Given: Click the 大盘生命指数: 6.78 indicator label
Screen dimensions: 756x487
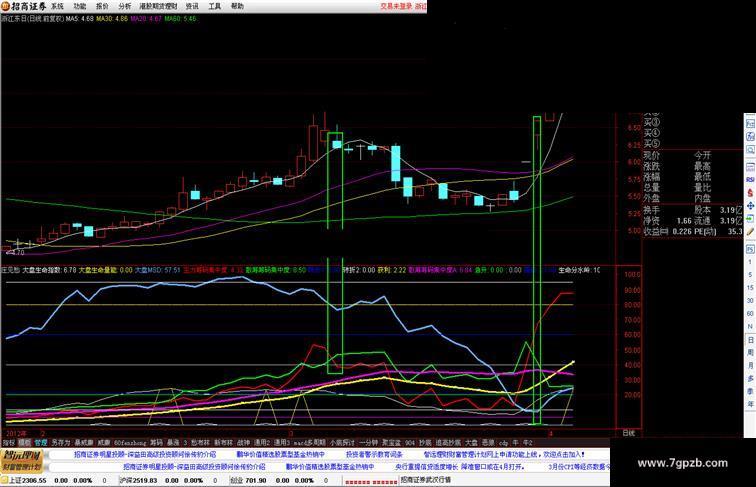Looking at the screenshot, I should click(50, 270).
